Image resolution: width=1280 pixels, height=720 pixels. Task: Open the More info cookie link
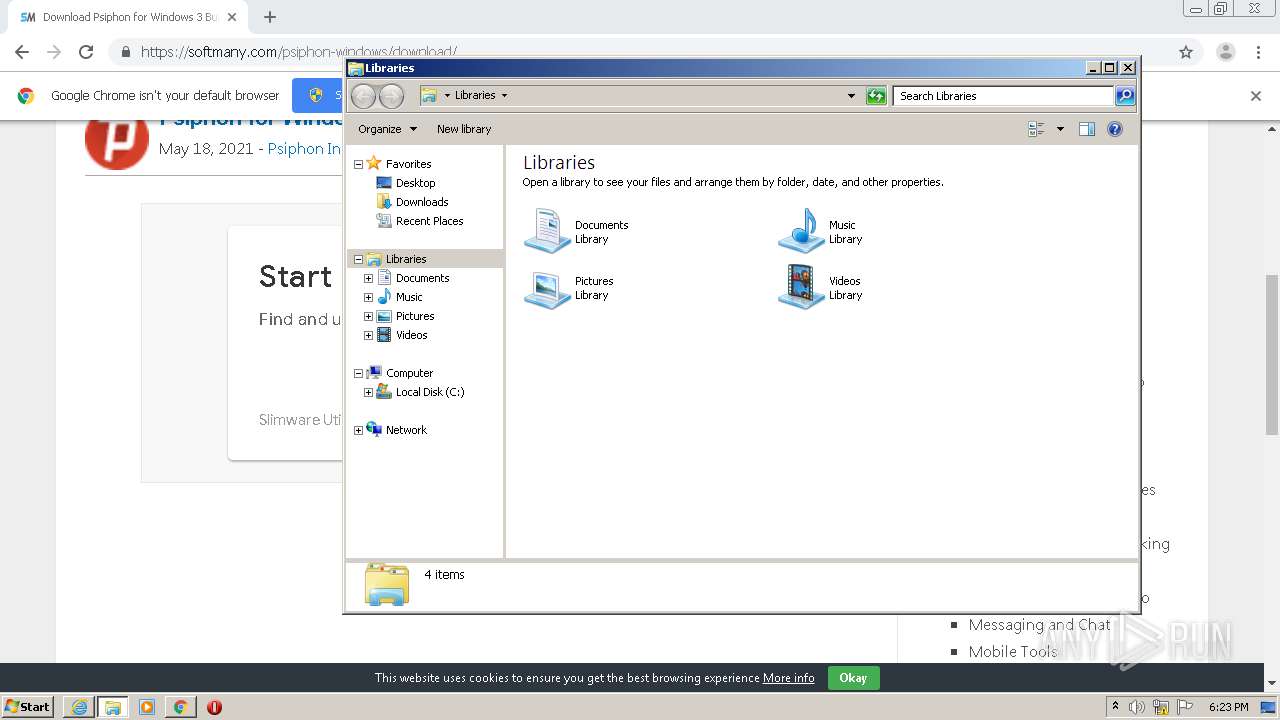[x=788, y=678]
